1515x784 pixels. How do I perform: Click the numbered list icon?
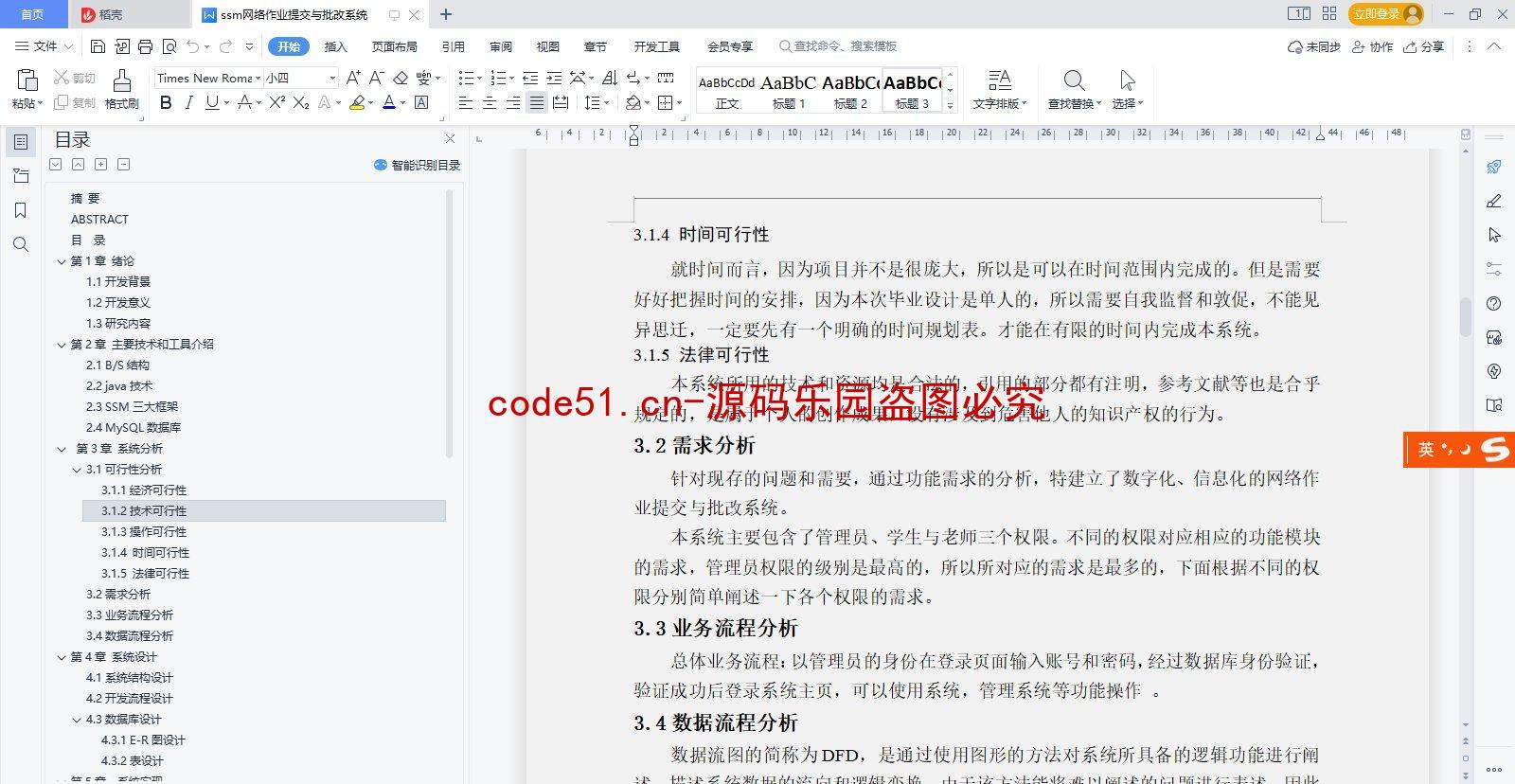(x=498, y=78)
